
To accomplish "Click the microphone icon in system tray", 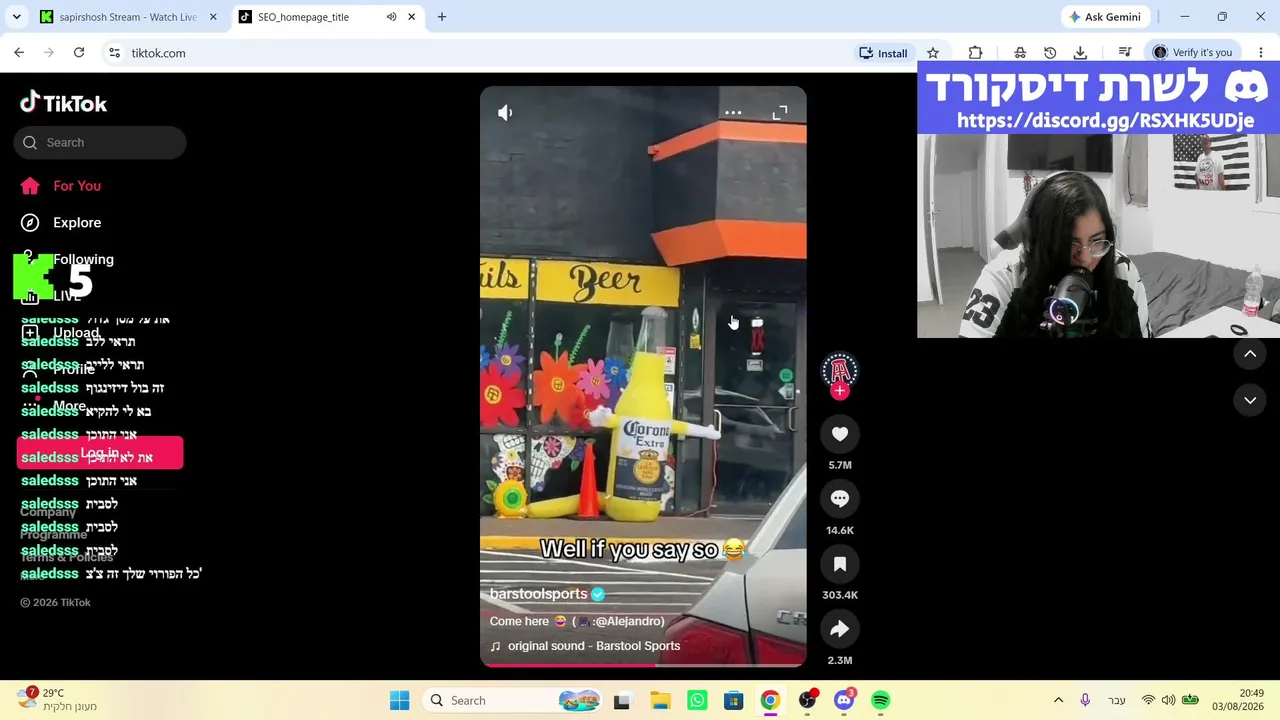I will coord(1085,701).
